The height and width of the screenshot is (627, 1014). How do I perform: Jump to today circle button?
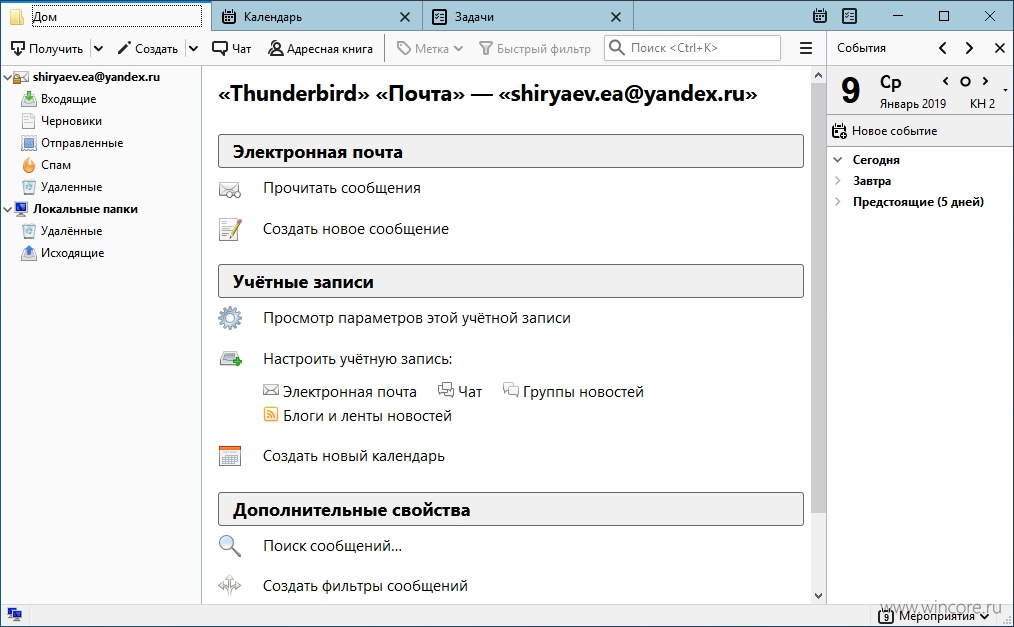[x=965, y=81]
